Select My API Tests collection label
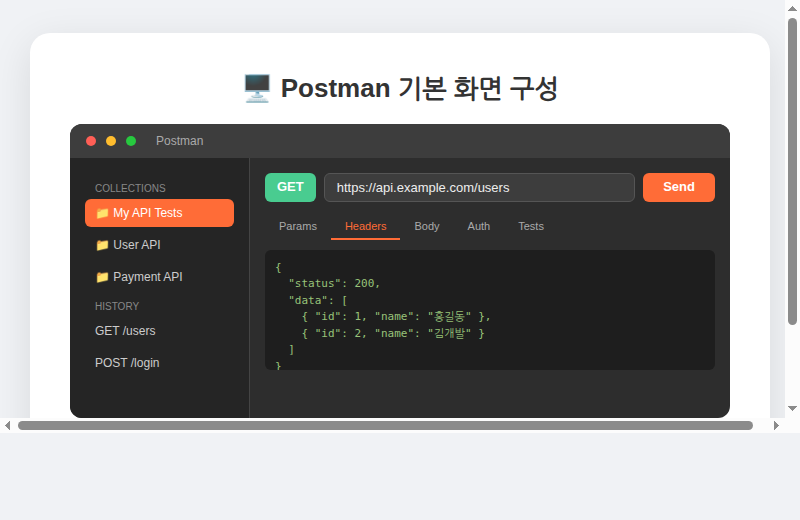Viewport: 800px width, 520px height. [147, 213]
